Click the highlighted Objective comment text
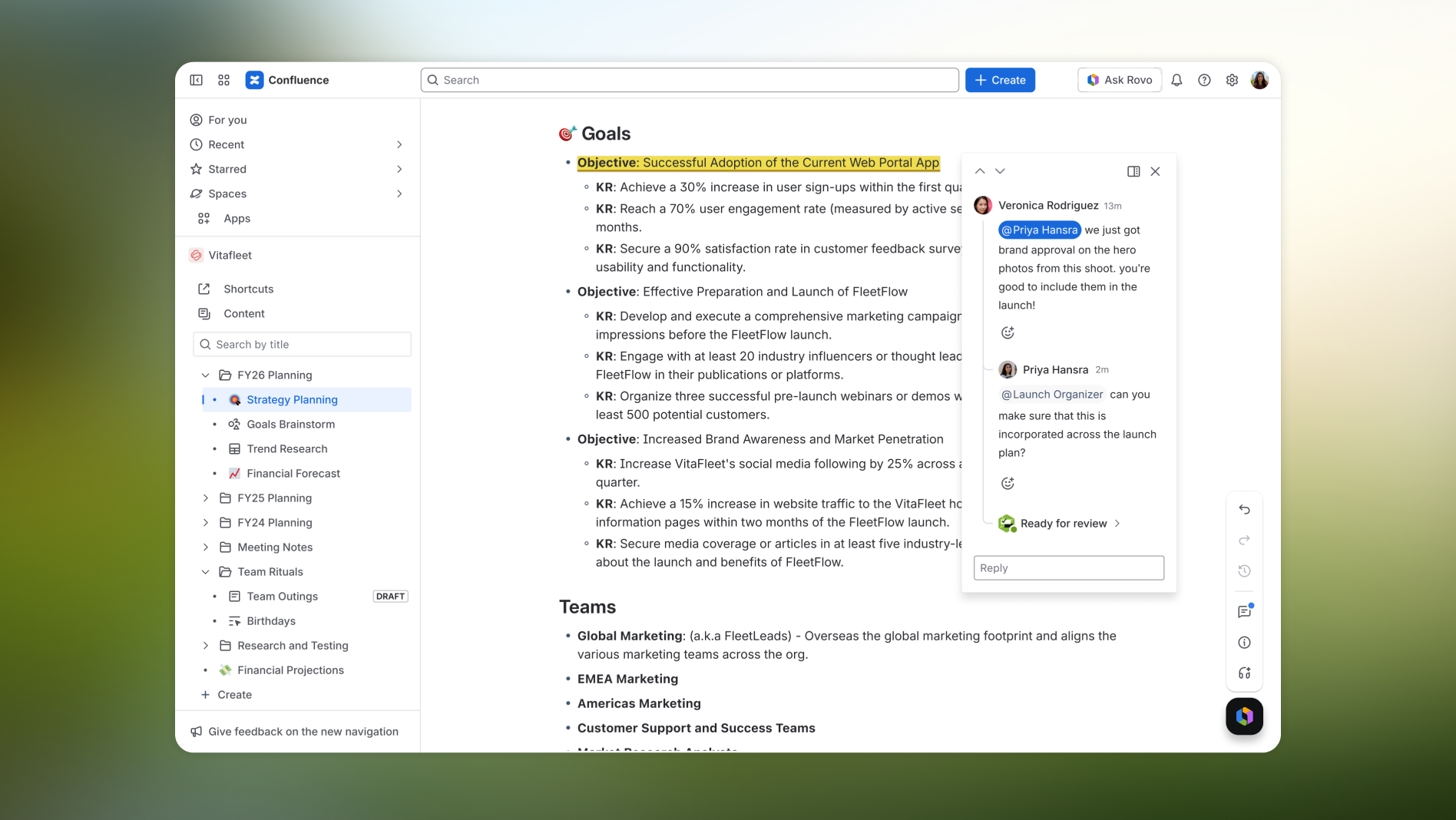Image resolution: width=1456 pixels, height=820 pixels. click(758, 163)
